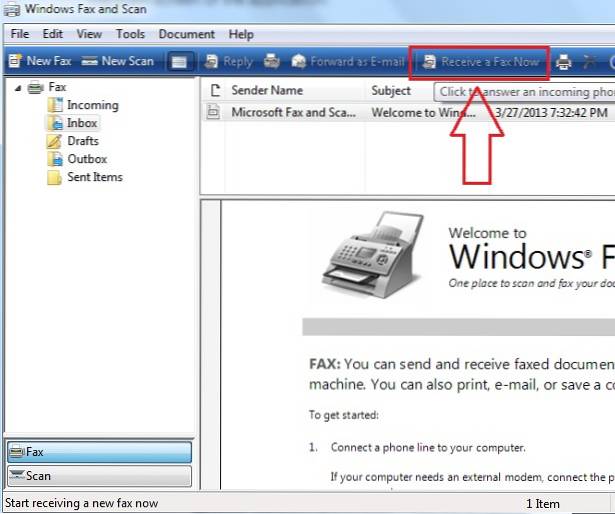Open the Tools menu
The height and width of the screenshot is (514, 615).
(x=130, y=34)
